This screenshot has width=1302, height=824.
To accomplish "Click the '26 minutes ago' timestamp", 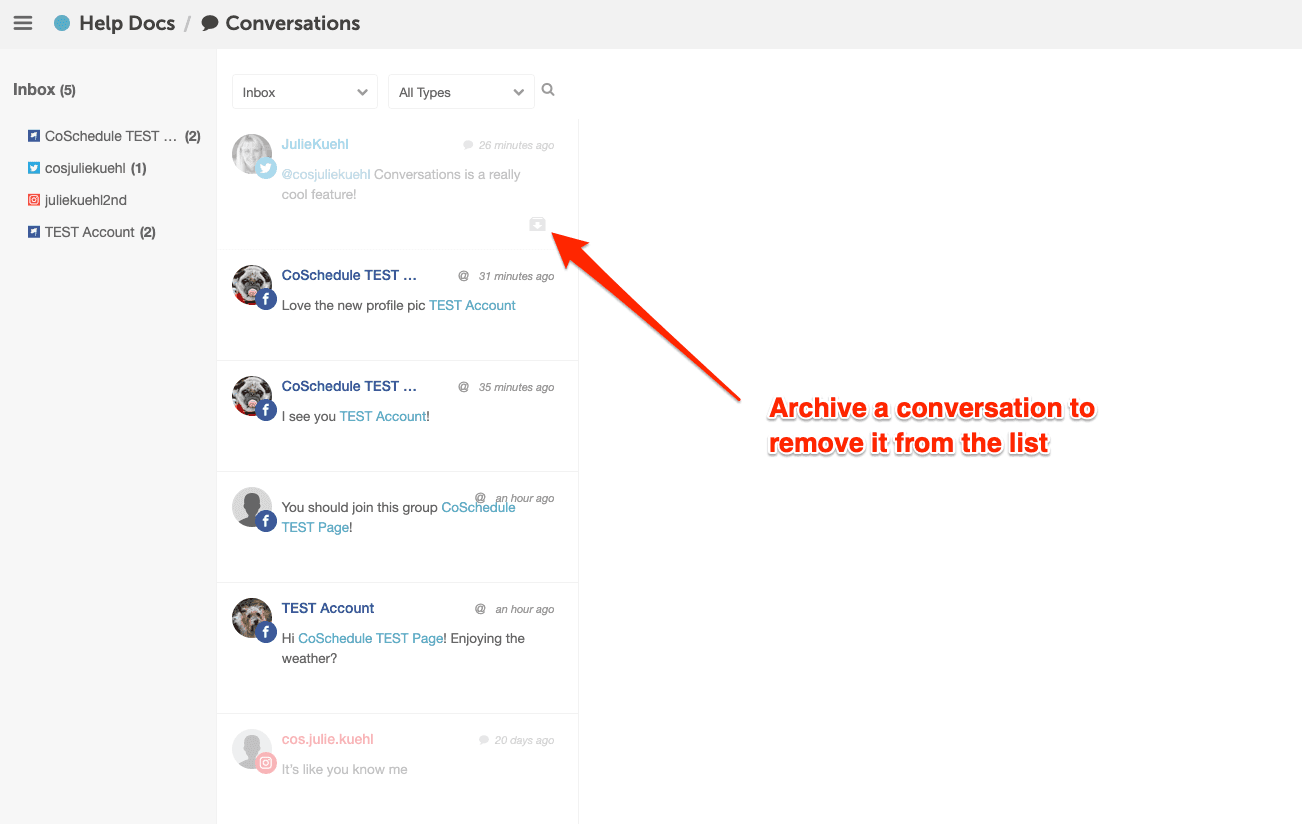I will click(x=516, y=145).
